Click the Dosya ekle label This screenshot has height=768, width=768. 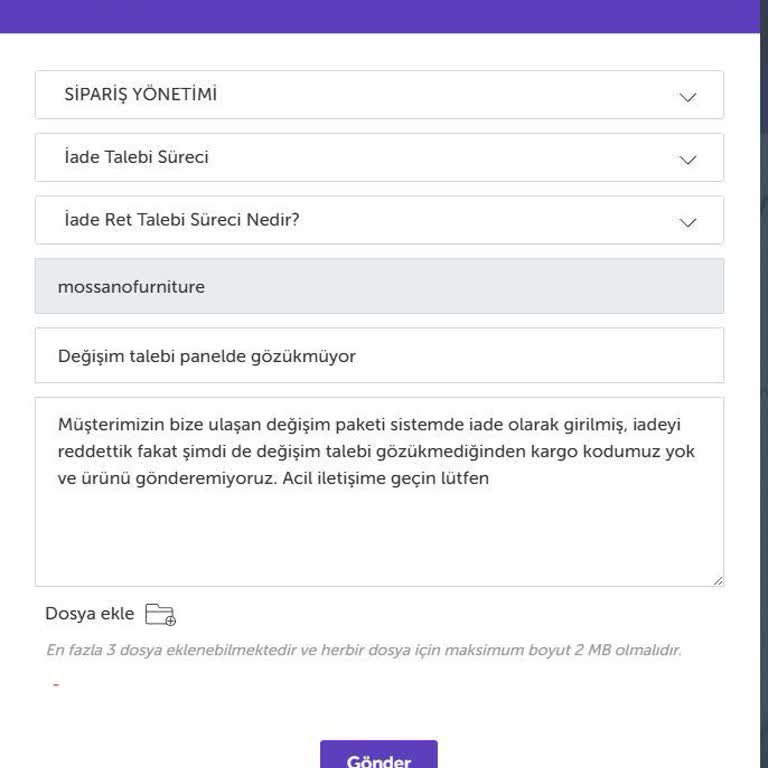click(x=89, y=614)
